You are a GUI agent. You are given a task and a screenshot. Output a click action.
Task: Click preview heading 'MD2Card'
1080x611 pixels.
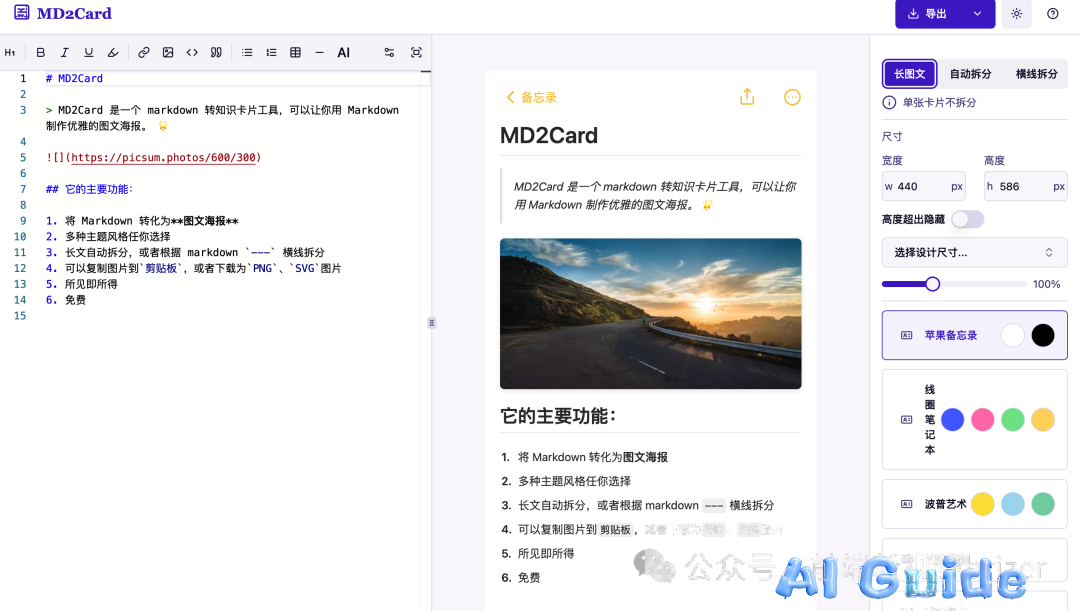click(548, 136)
